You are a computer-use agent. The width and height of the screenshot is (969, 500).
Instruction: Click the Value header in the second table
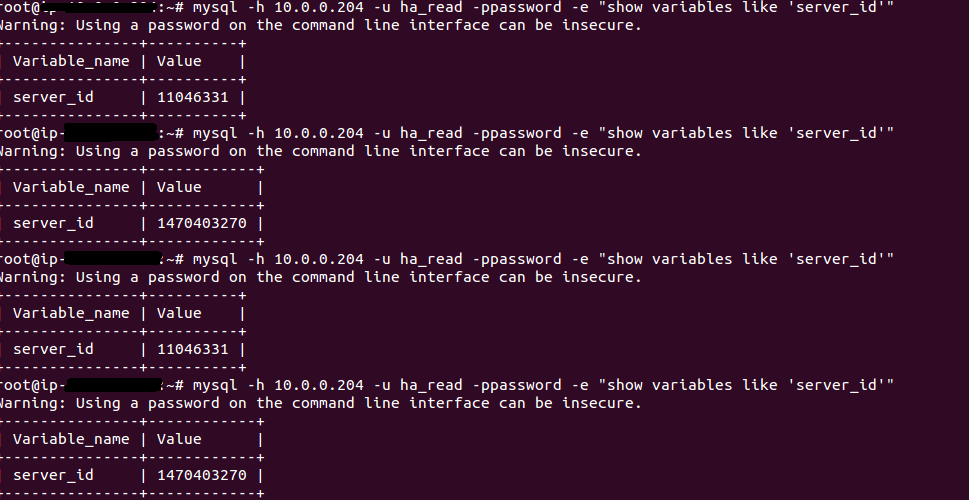179,187
